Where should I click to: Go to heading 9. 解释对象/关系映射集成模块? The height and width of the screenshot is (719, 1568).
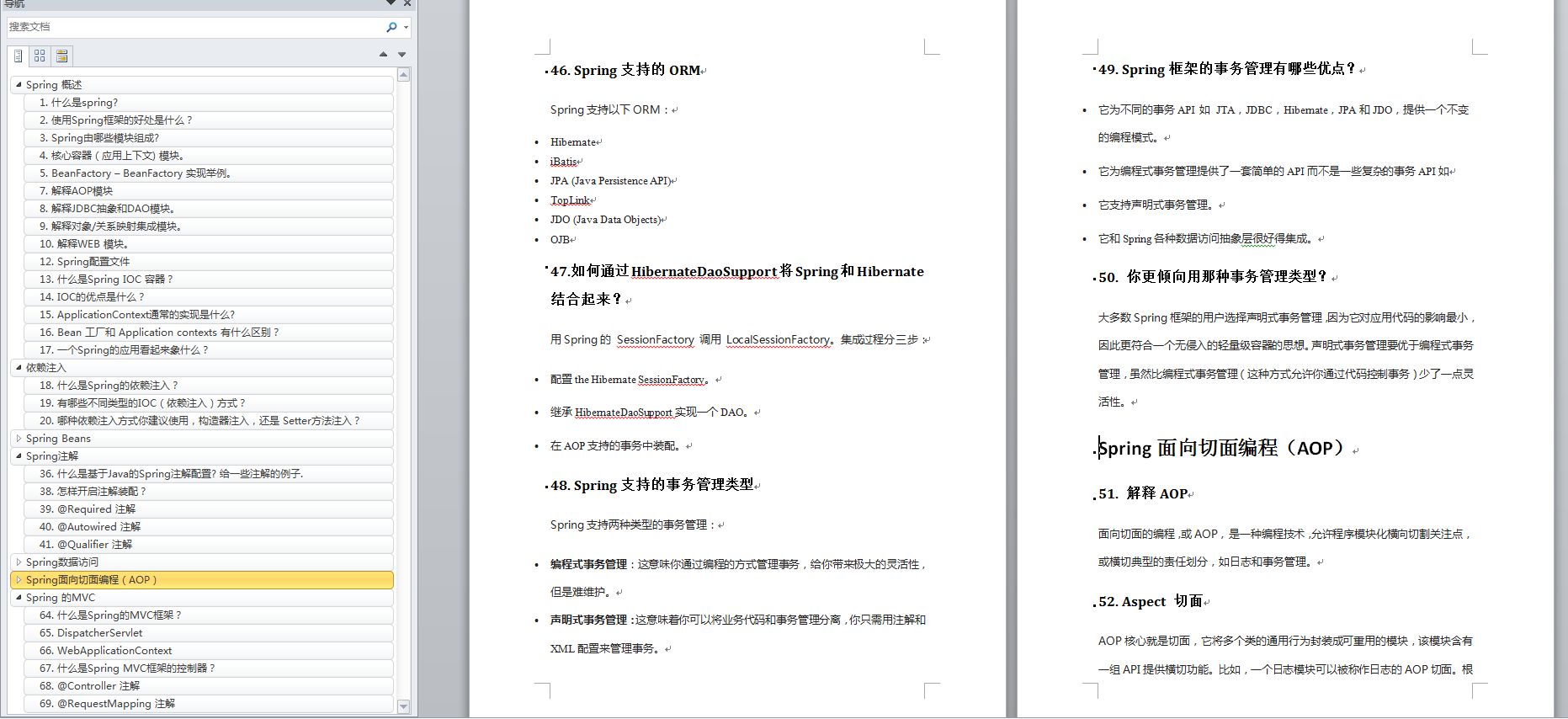tap(208, 226)
